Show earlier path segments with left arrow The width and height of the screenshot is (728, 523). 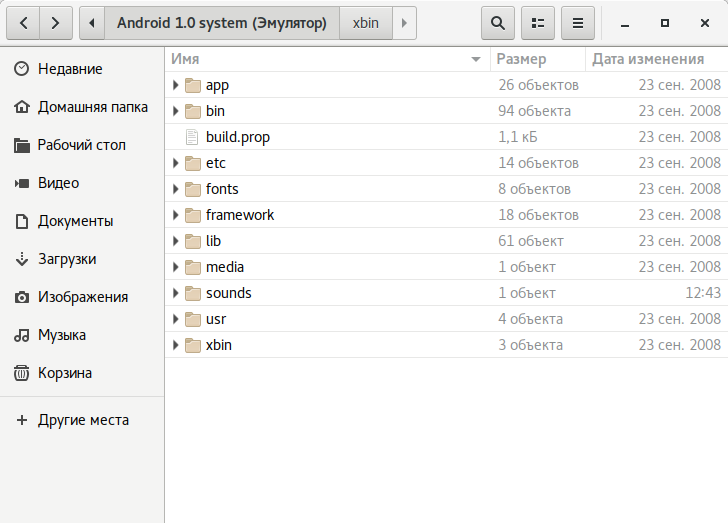(92, 23)
